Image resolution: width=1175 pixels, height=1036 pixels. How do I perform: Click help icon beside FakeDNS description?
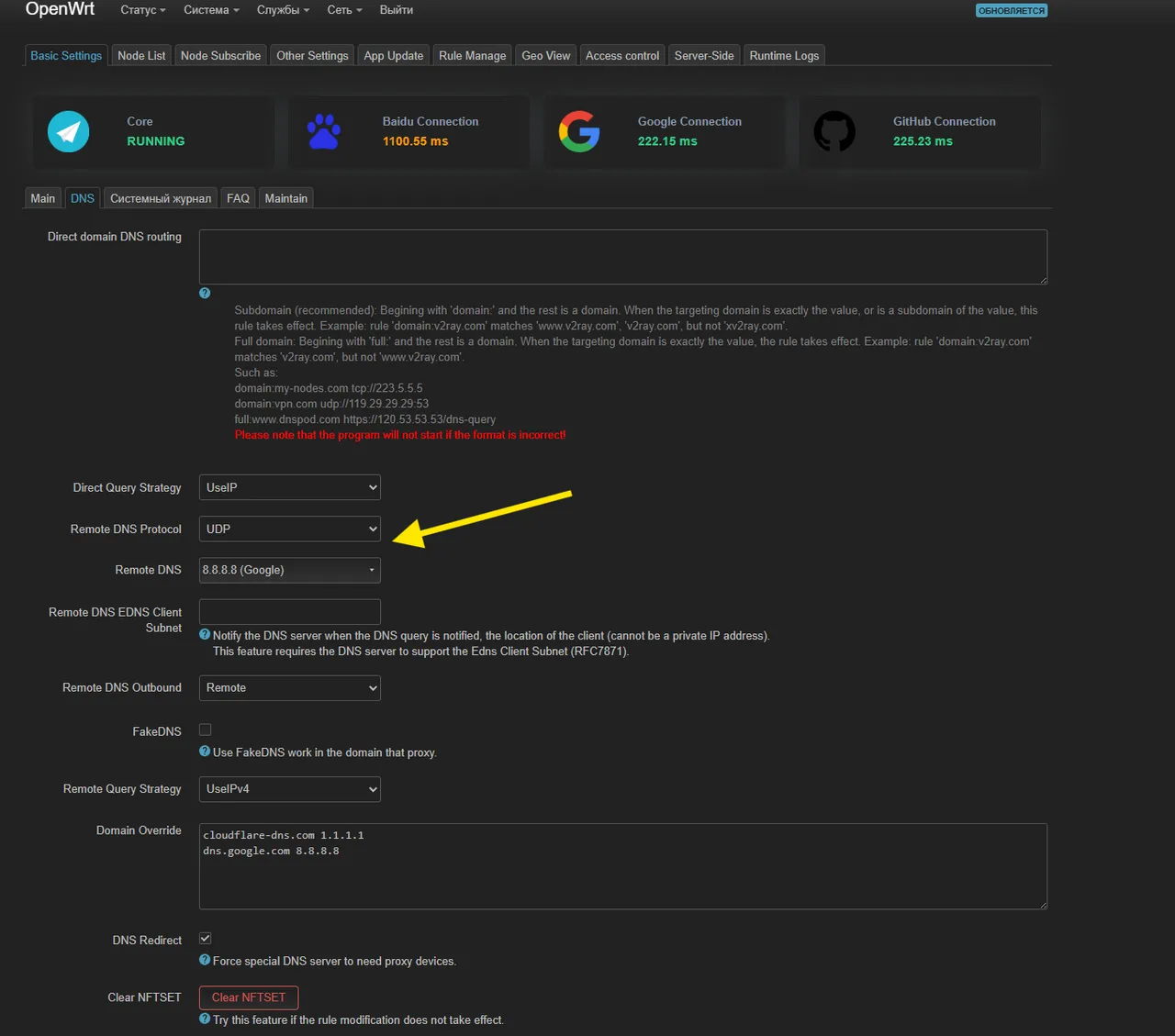pos(205,751)
